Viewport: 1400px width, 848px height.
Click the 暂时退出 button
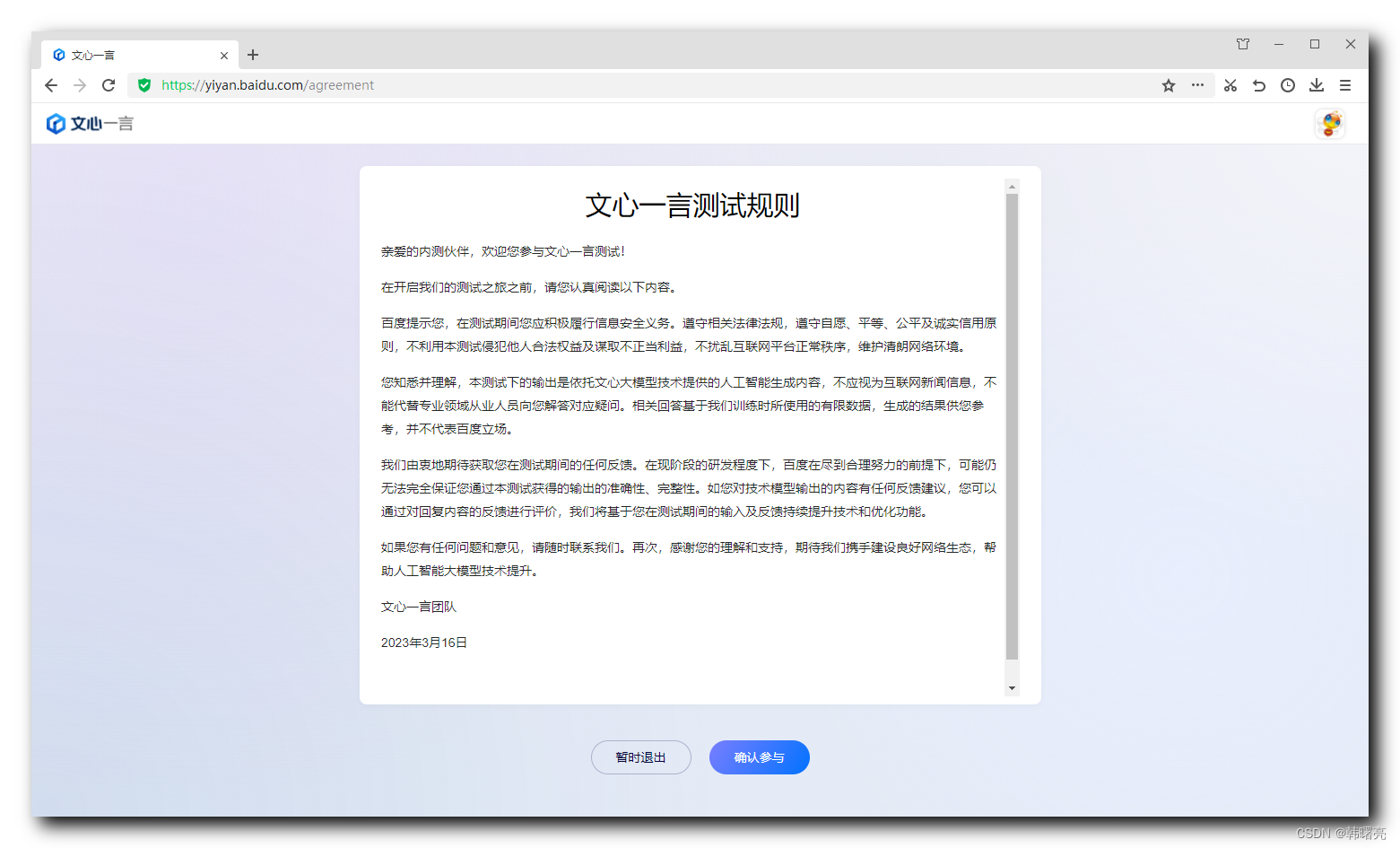point(641,757)
